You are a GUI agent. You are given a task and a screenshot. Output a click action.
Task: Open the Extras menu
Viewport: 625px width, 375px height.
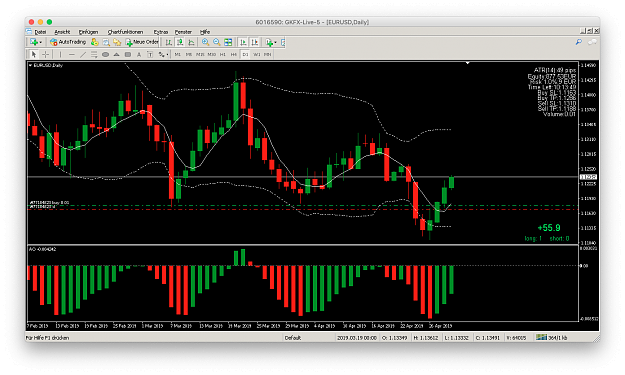point(161,32)
